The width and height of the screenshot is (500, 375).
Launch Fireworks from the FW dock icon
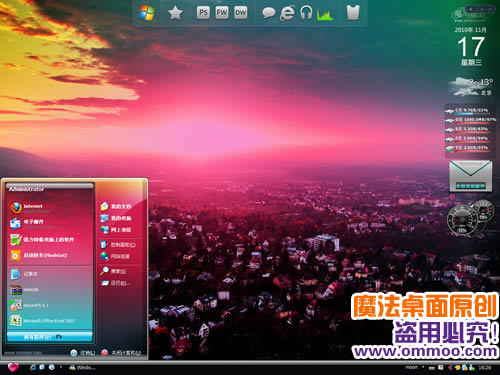pos(222,13)
